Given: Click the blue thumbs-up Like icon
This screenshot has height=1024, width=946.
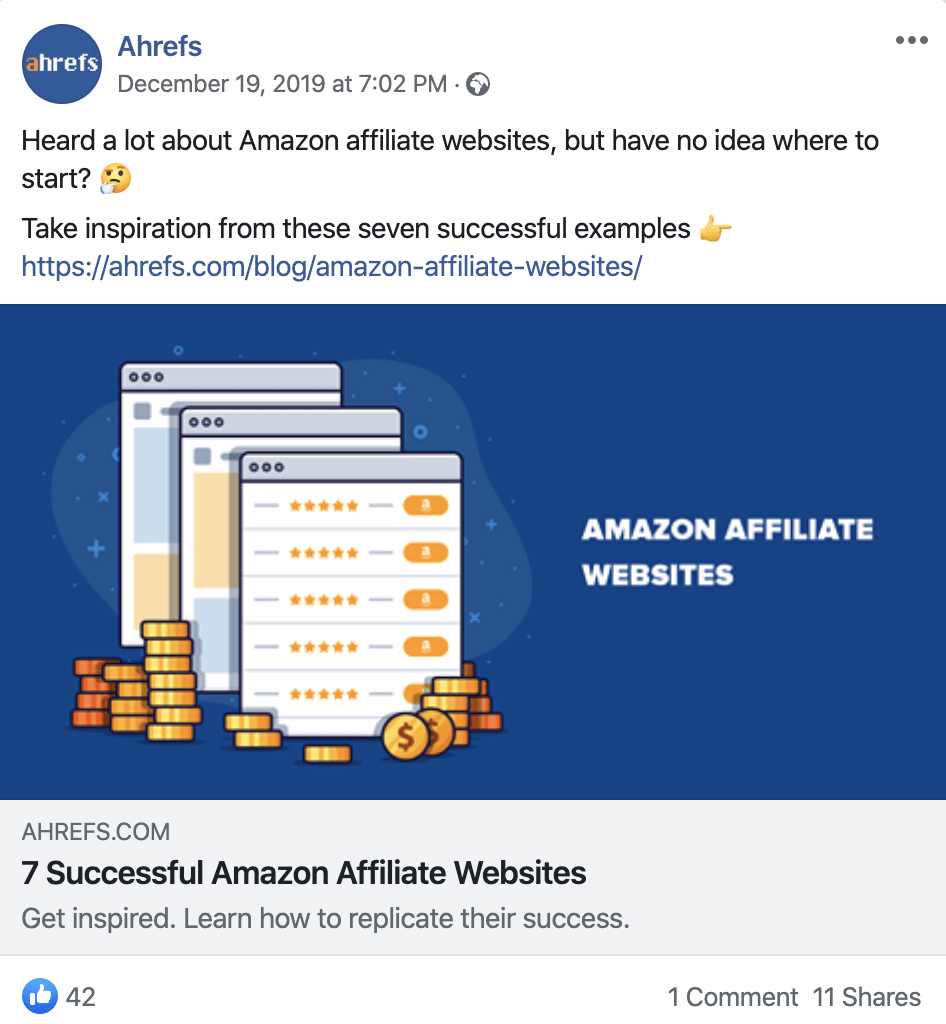Looking at the screenshot, I should tap(40, 996).
